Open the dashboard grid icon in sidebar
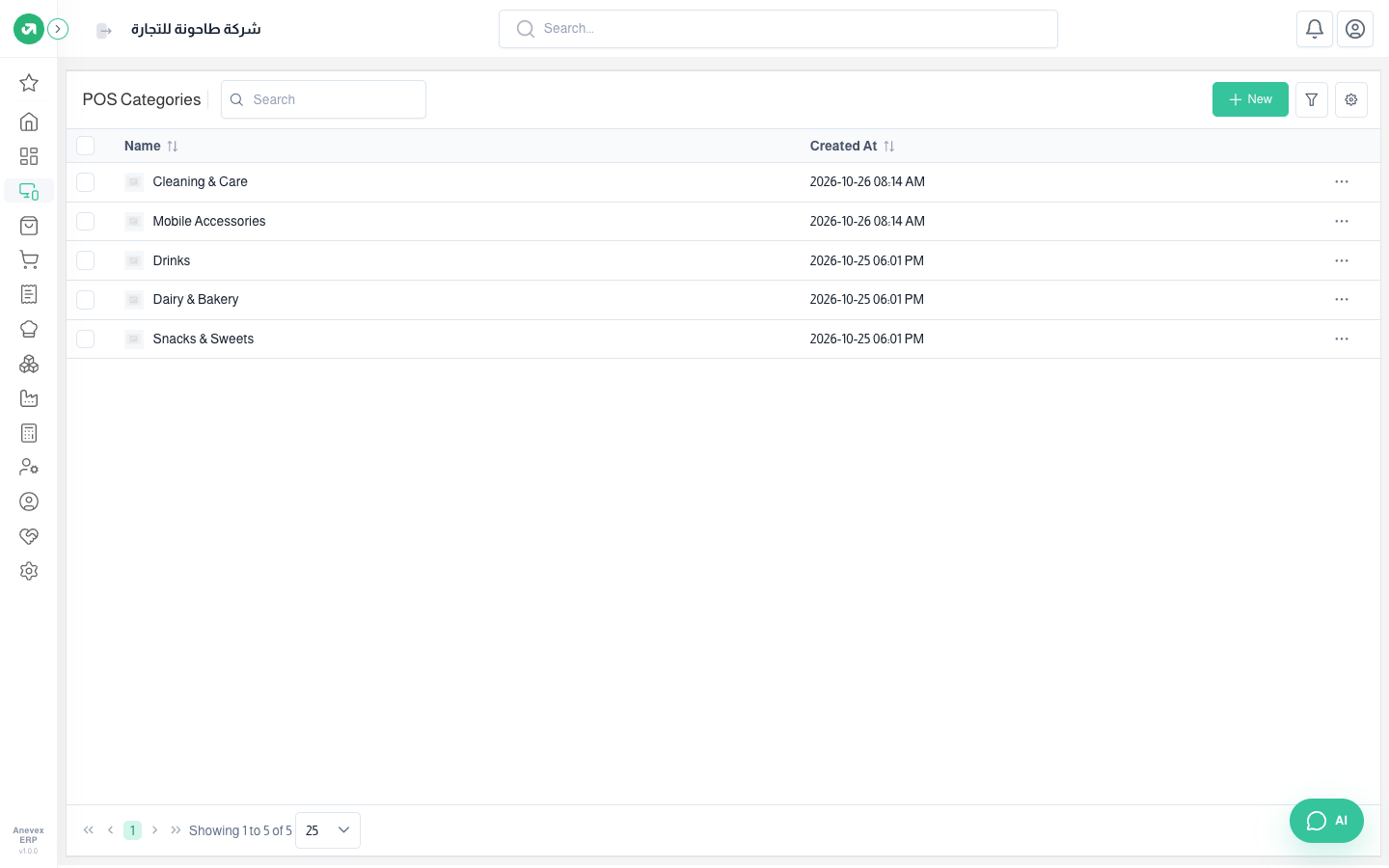 tap(29, 156)
